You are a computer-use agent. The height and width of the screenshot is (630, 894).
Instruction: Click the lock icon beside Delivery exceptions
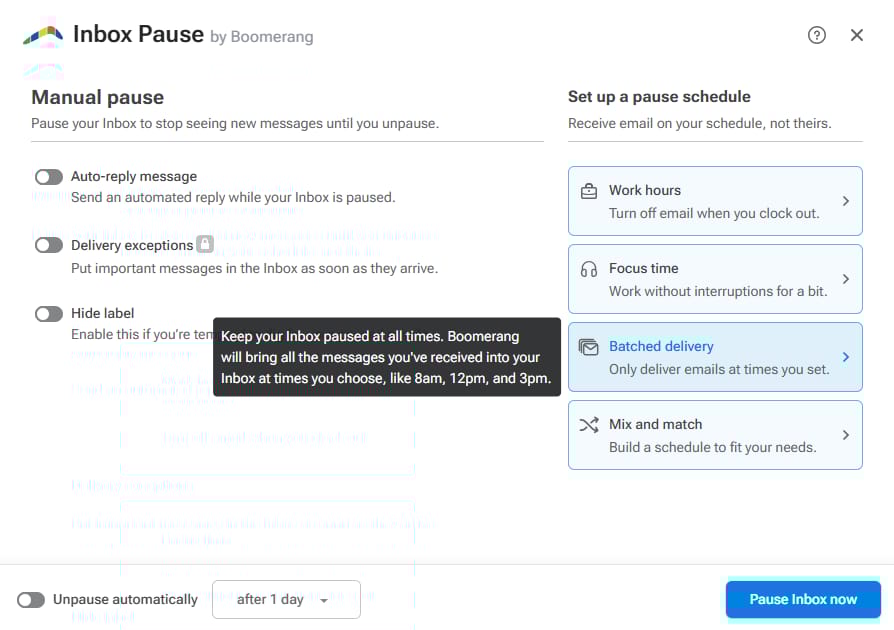pos(204,244)
